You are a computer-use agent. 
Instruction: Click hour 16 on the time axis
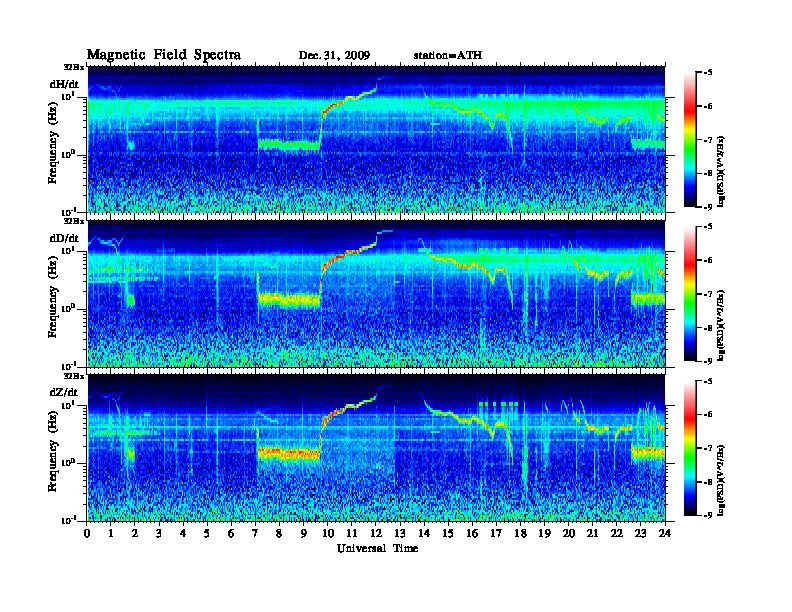tap(472, 533)
